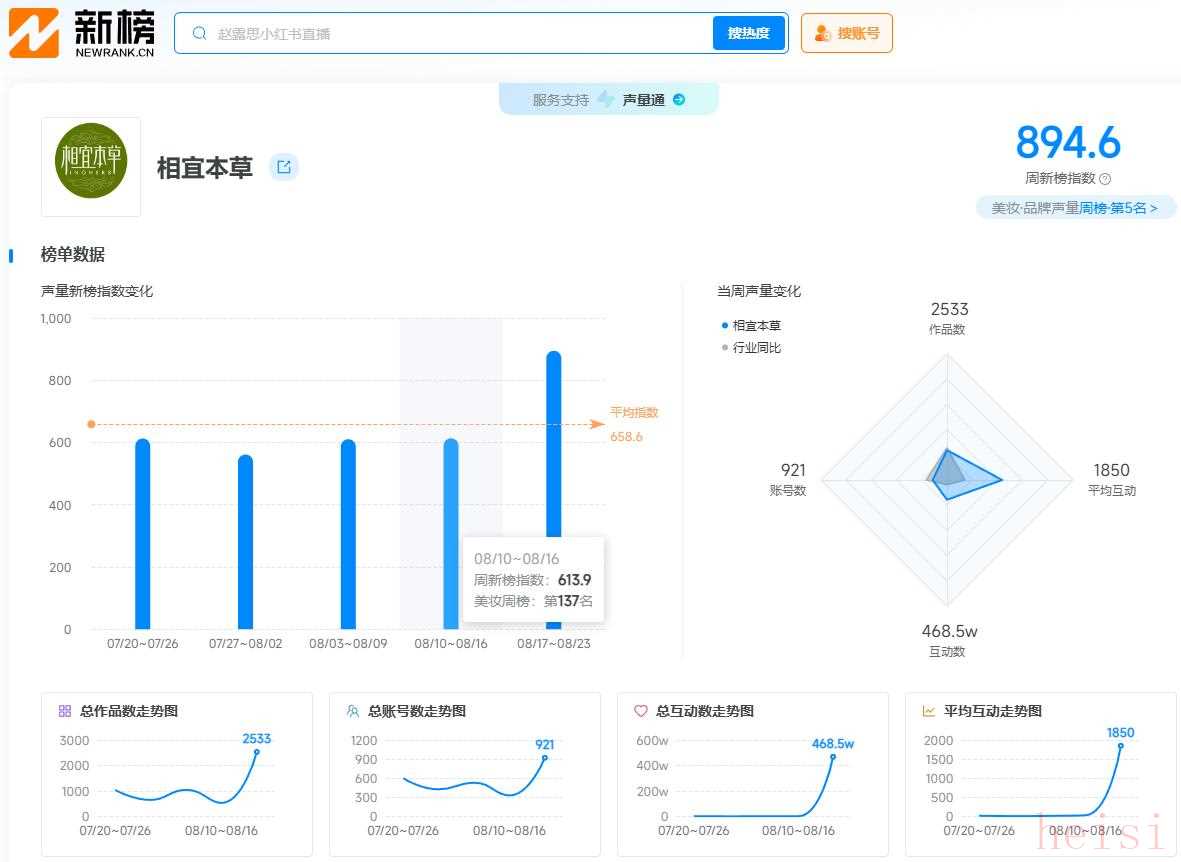This screenshot has height=862, width=1181.
Task: Click the 总互动数走势图 heart icon
Action: pyautogui.click(x=641, y=711)
